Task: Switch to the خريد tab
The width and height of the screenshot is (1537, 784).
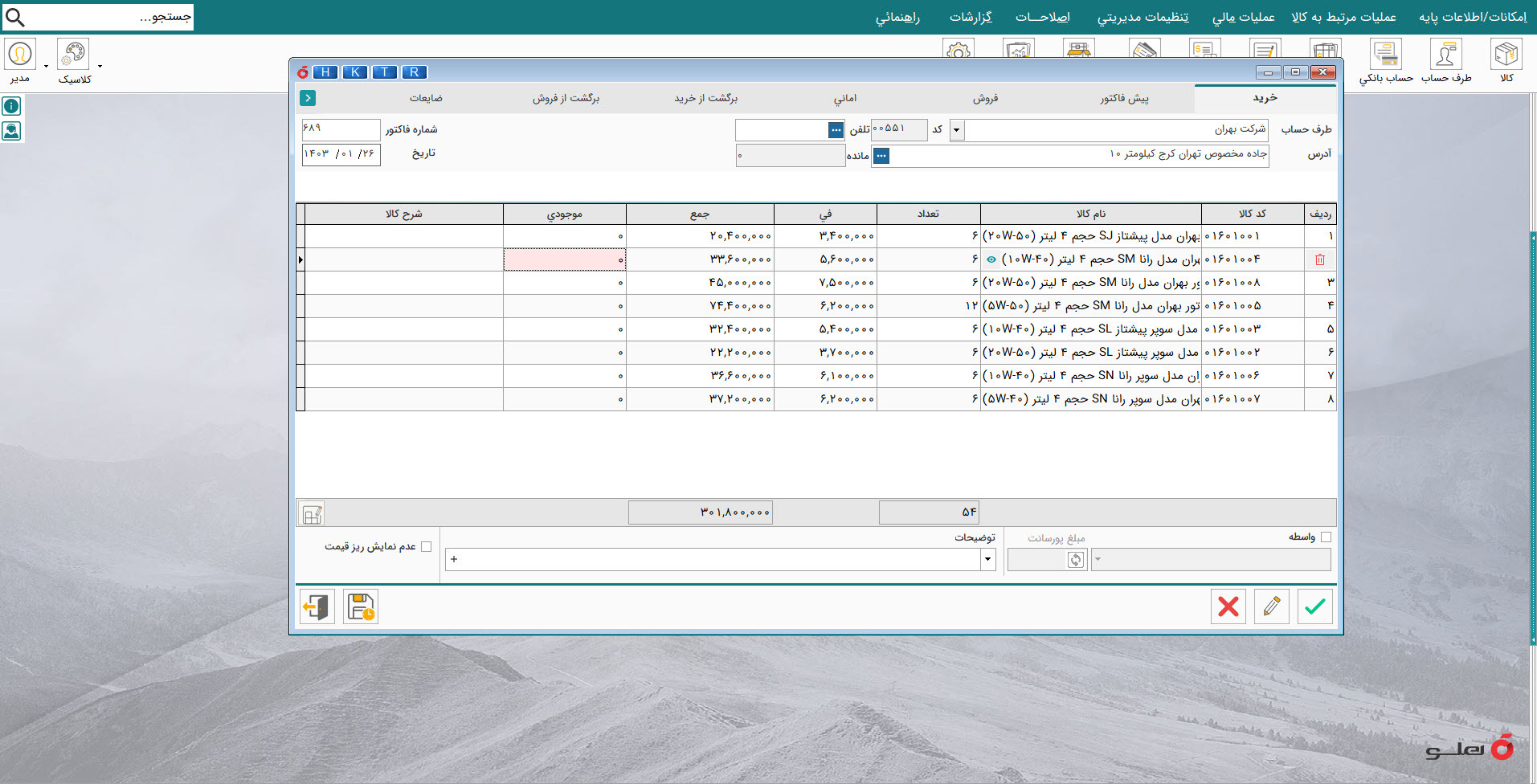Action: (x=1265, y=98)
